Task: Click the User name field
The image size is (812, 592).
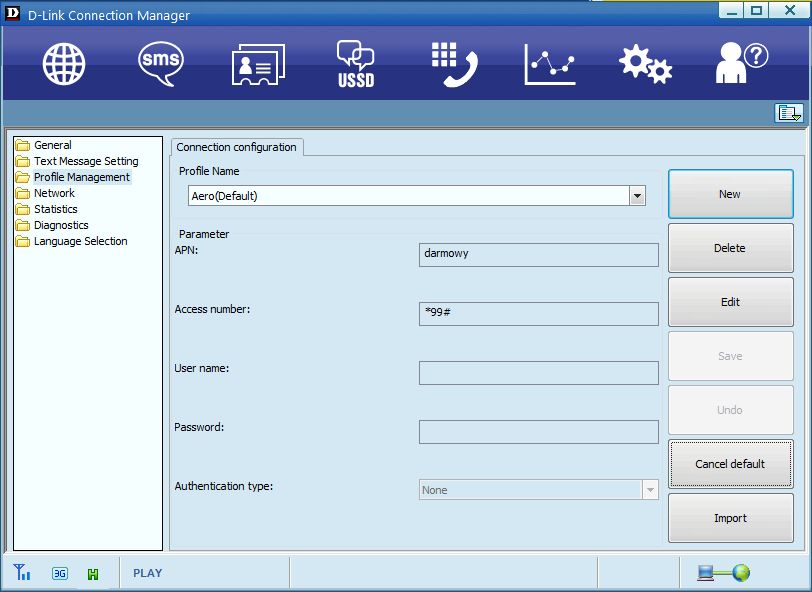Action: (x=539, y=373)
